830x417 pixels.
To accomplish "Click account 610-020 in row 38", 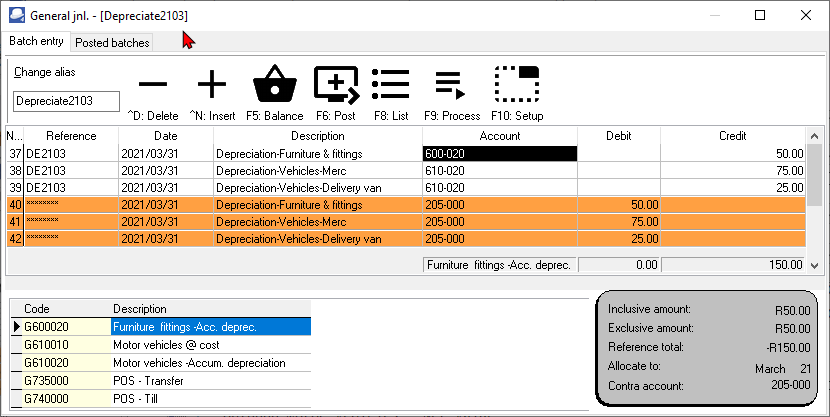I will (x=500, y=171).
